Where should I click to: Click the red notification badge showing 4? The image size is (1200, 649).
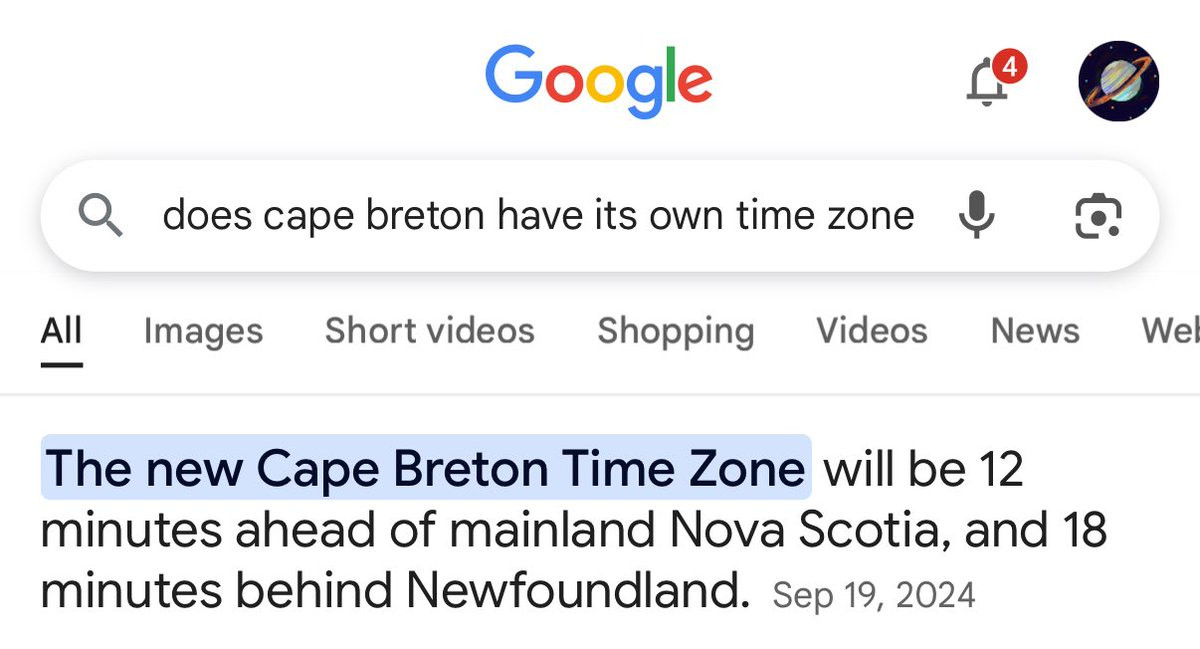pyautogui.click(x=1009, y=67)
